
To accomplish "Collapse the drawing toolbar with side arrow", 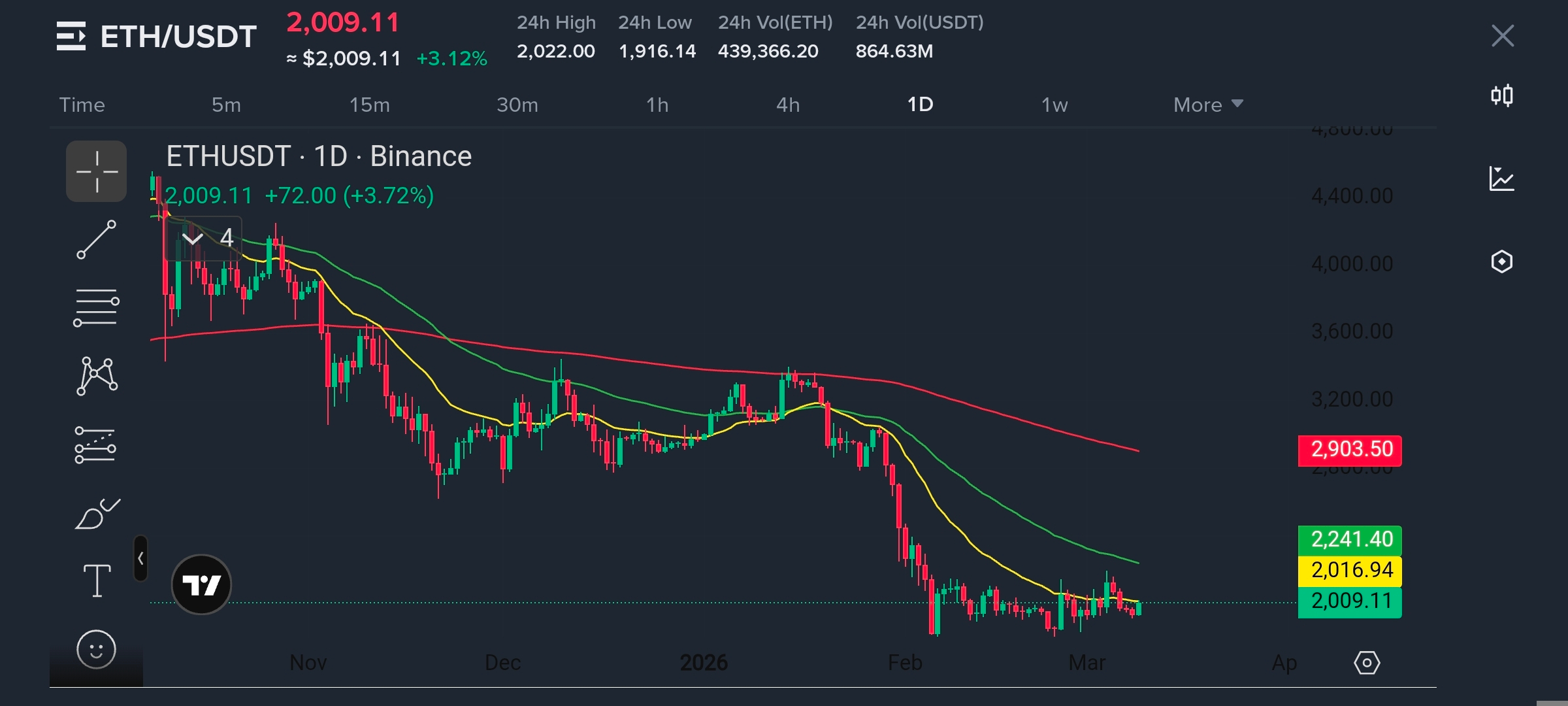I will [140, 558].
